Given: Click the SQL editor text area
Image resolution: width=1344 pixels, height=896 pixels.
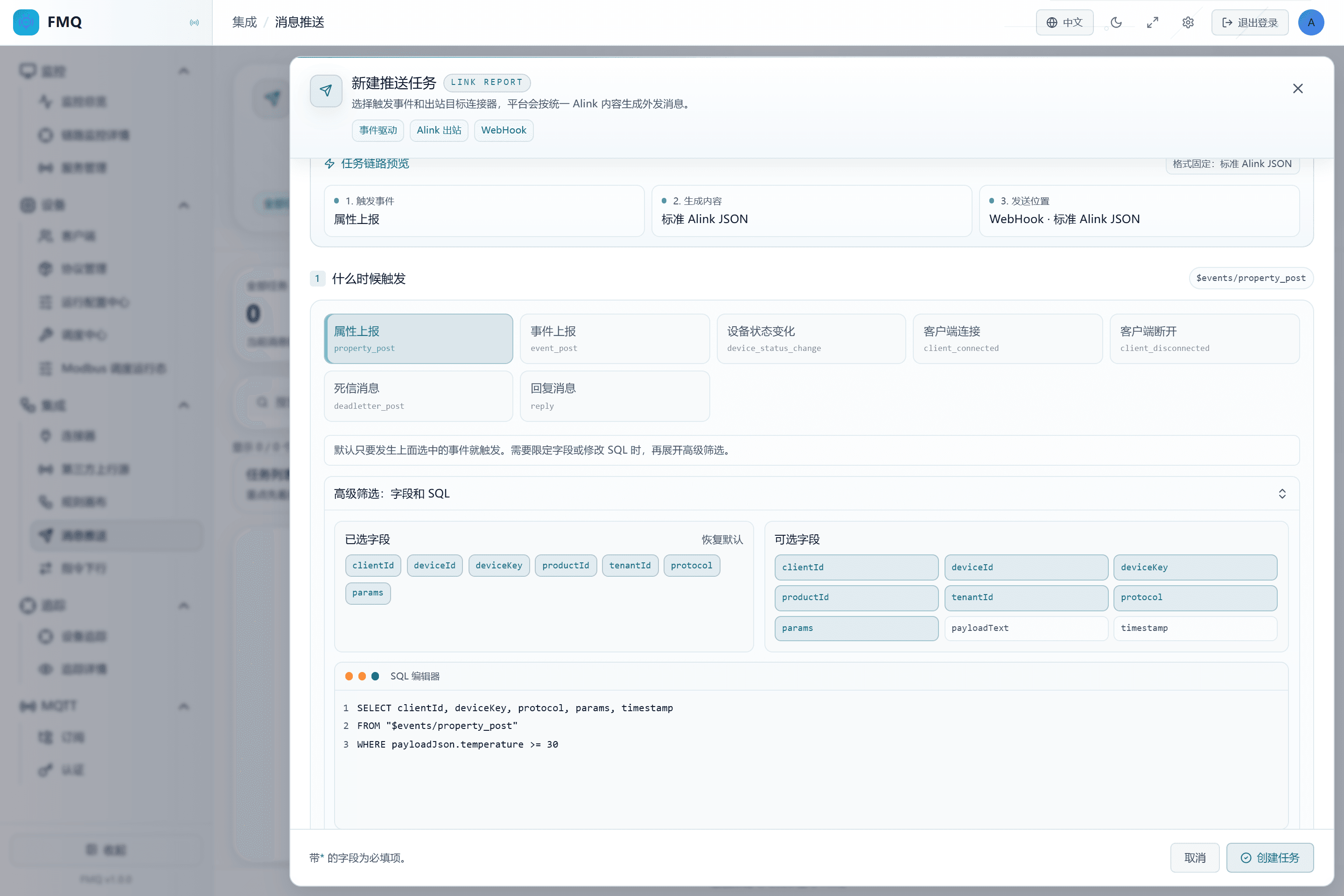Looking at the screenshot, I should click(811, 759).
